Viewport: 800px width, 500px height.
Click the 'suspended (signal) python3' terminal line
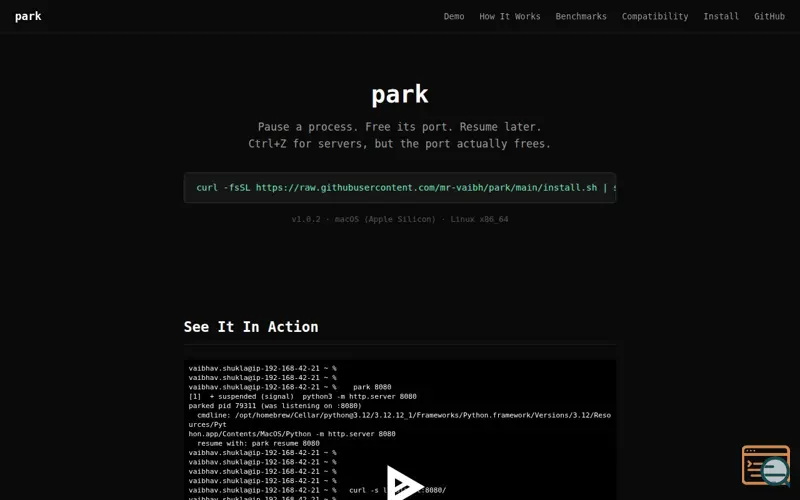click(x=303, y=396)
